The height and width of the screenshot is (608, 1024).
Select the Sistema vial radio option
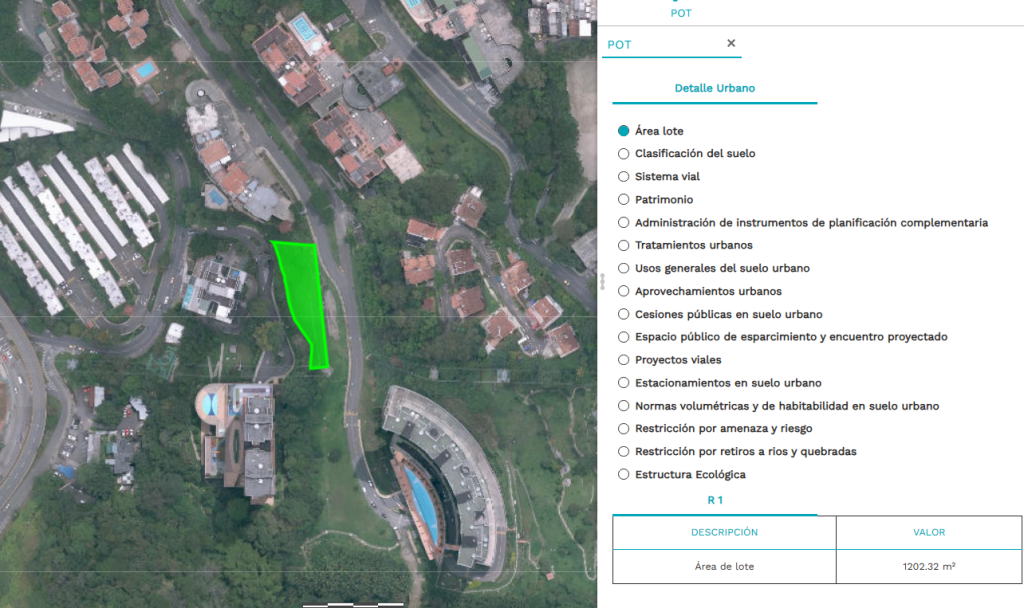click(624, 177)
